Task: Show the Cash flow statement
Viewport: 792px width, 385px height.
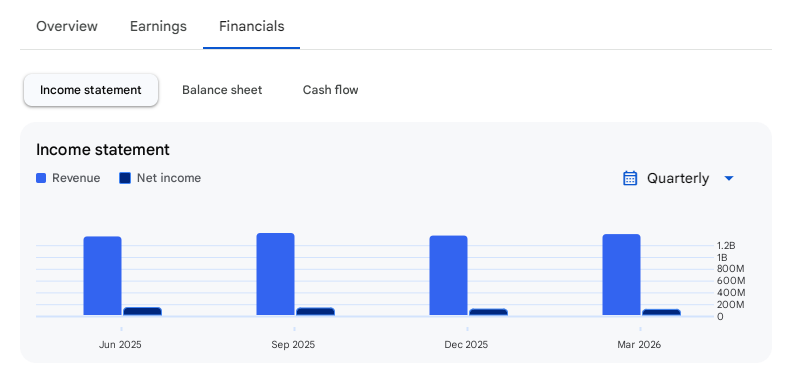Action: (330, 90)
